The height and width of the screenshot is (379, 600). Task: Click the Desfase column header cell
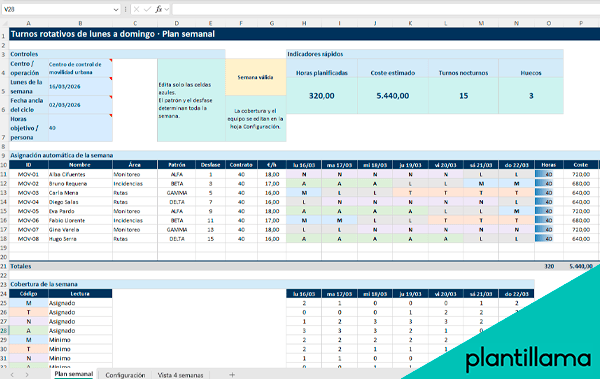210,165
